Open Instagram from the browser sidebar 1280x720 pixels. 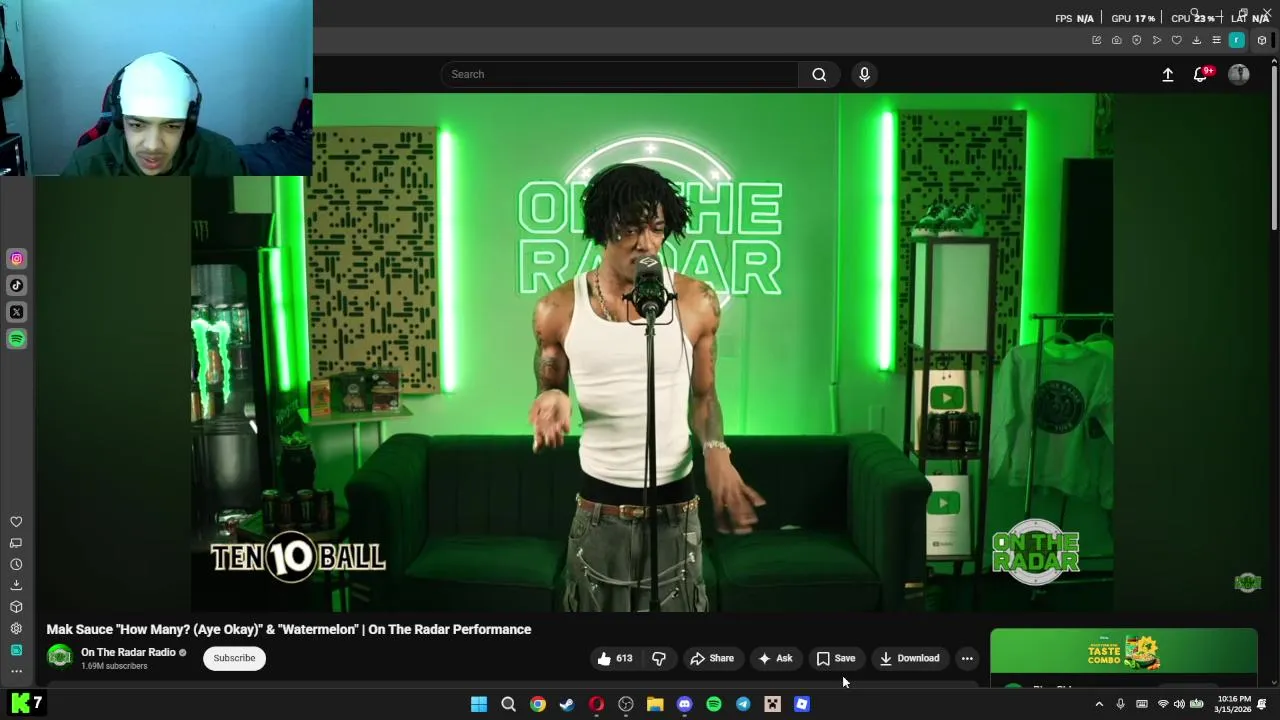(16, 259)
